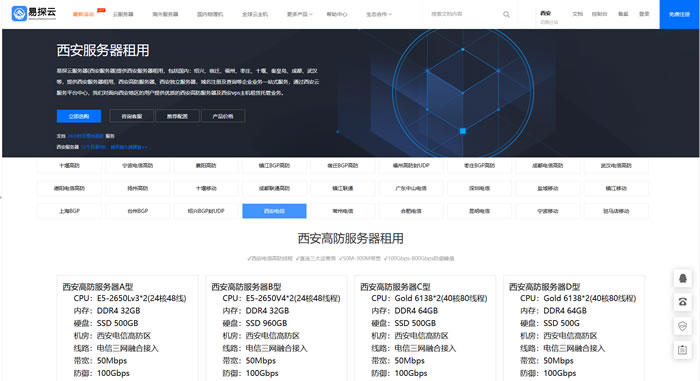Open the orange 最新活动 menu item
The image size is (700, 381).
[x=83, y=14]
